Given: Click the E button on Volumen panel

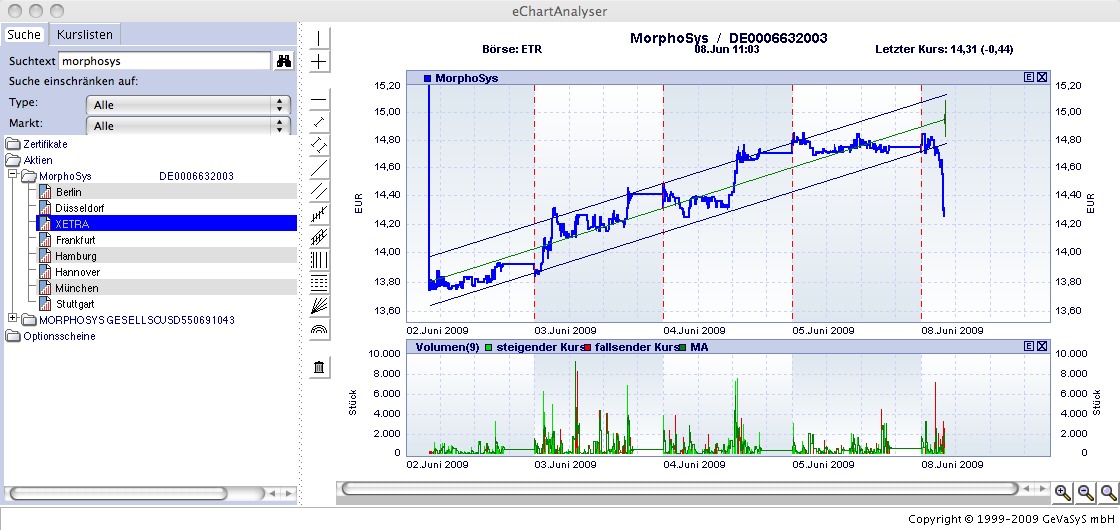Looking at the screenshot, I should (x=1029, y=346).
